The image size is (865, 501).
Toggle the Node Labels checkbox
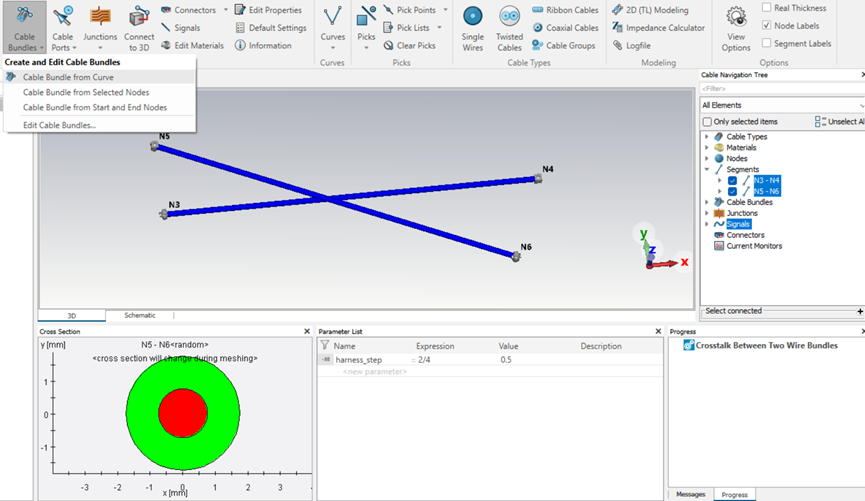(x=766, y=25)
